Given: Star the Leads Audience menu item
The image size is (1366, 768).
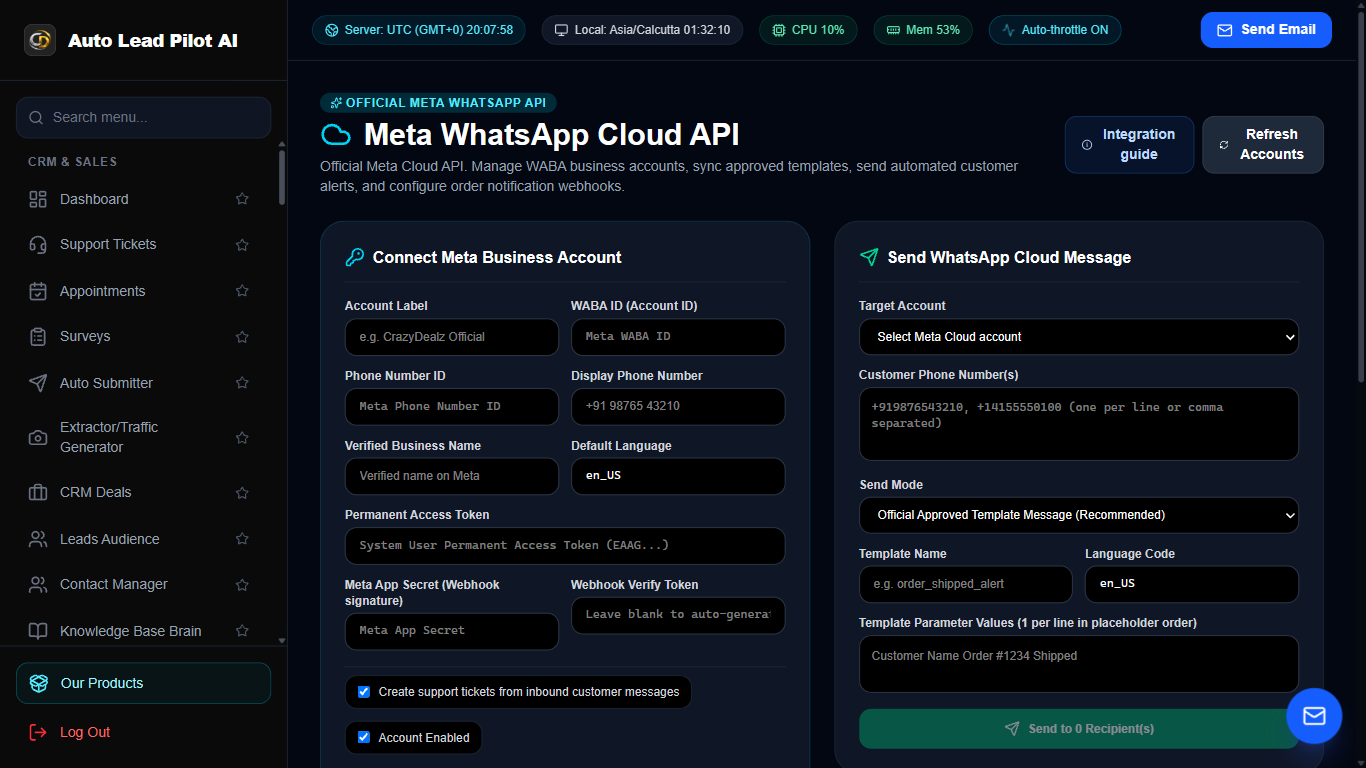Looking at the screenshot, I should pyautogui.click(x=242, y=539).
